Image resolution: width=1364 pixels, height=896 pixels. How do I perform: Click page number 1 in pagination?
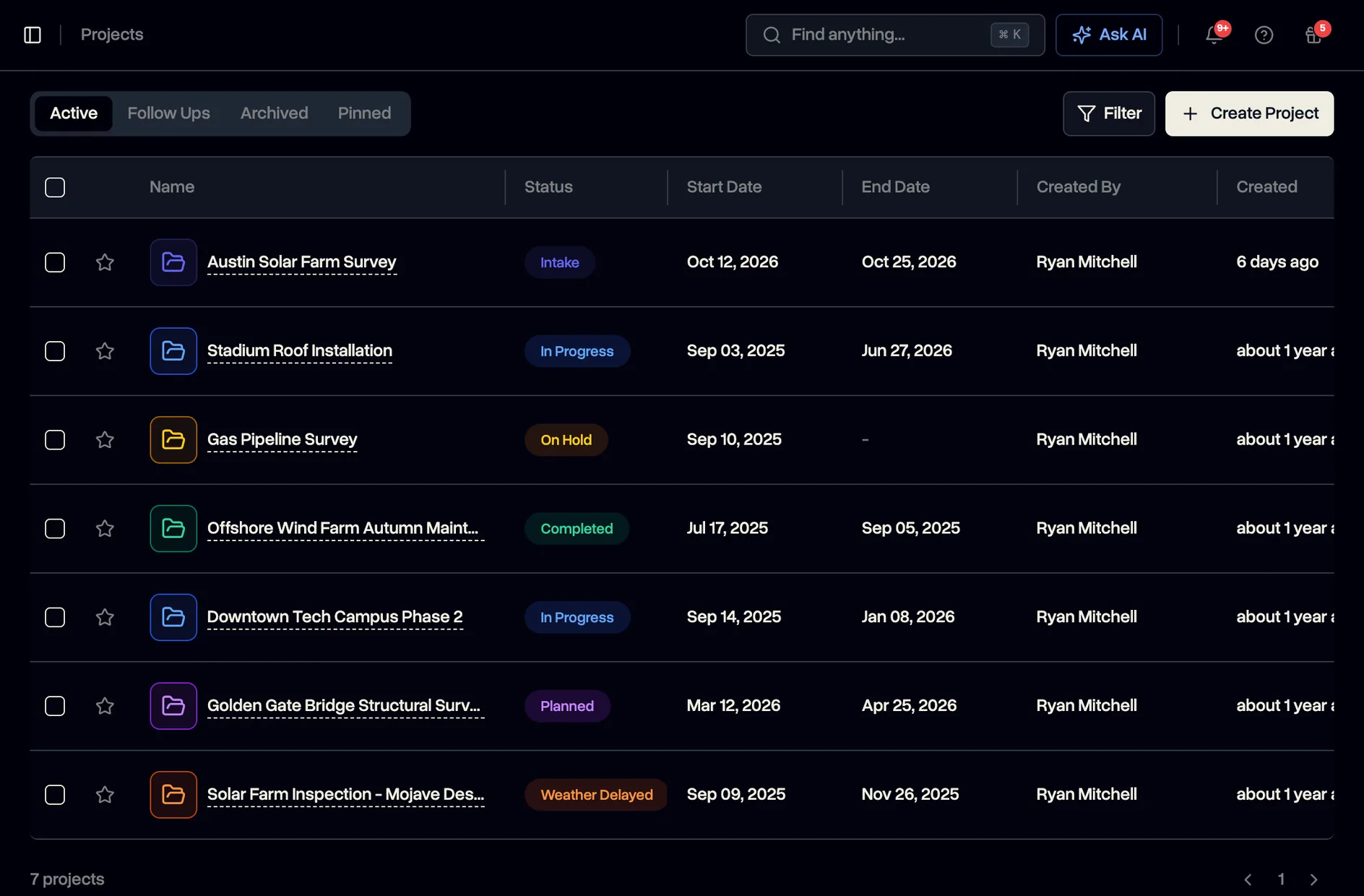[x=1281, y=879]
